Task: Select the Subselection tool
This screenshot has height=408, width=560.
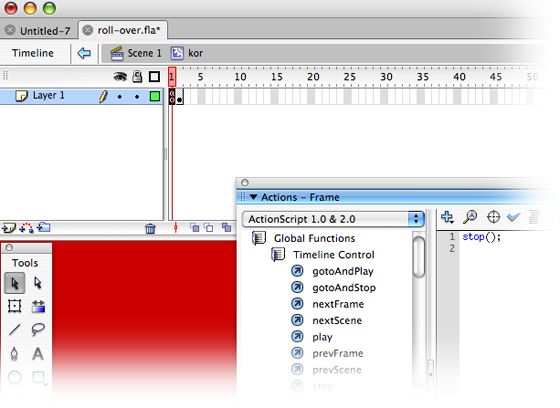Action: [x=38, y=283]
